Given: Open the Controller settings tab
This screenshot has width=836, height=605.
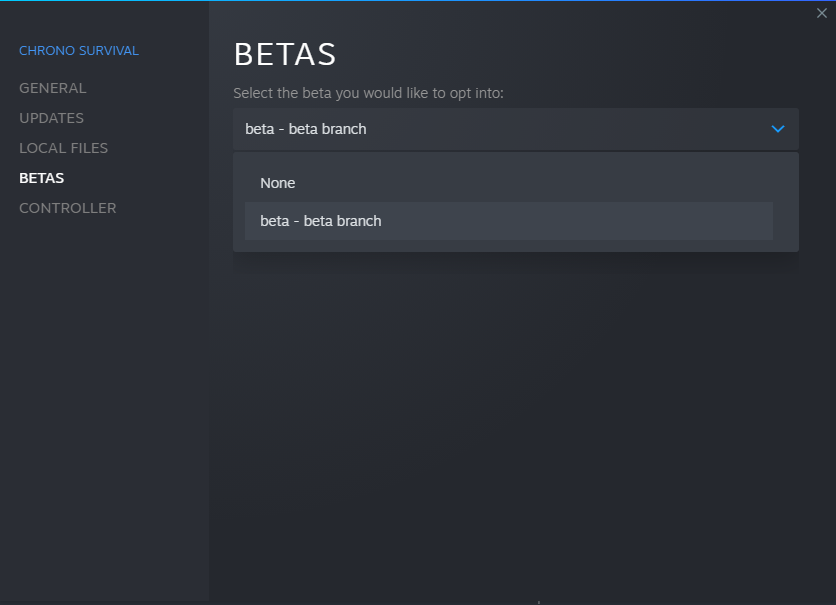Looking at the screenshot, I should [x=67, y=208].
